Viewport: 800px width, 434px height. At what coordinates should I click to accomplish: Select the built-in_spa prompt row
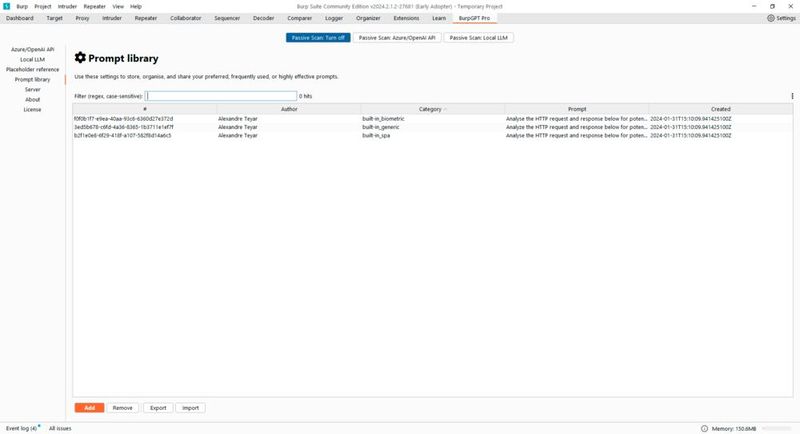pos(433,136)
